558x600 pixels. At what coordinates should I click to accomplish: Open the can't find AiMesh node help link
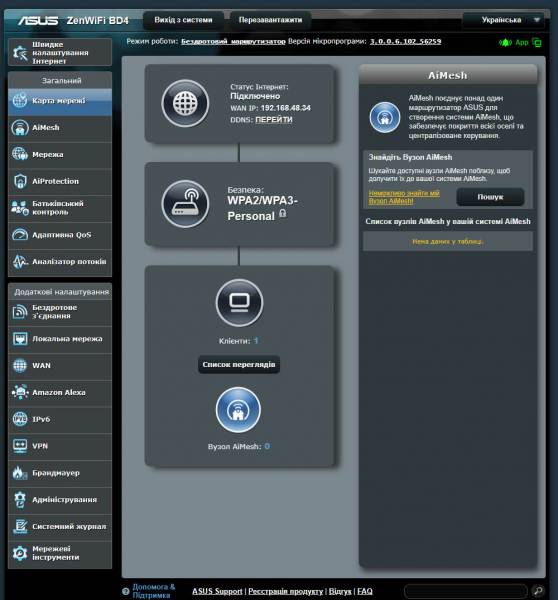pos(404,197)
